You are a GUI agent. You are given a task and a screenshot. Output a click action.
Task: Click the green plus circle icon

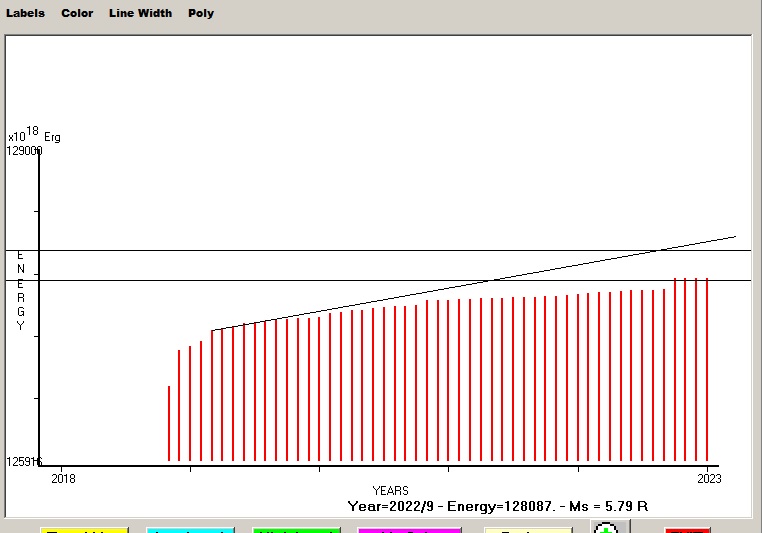coord(605,528)
